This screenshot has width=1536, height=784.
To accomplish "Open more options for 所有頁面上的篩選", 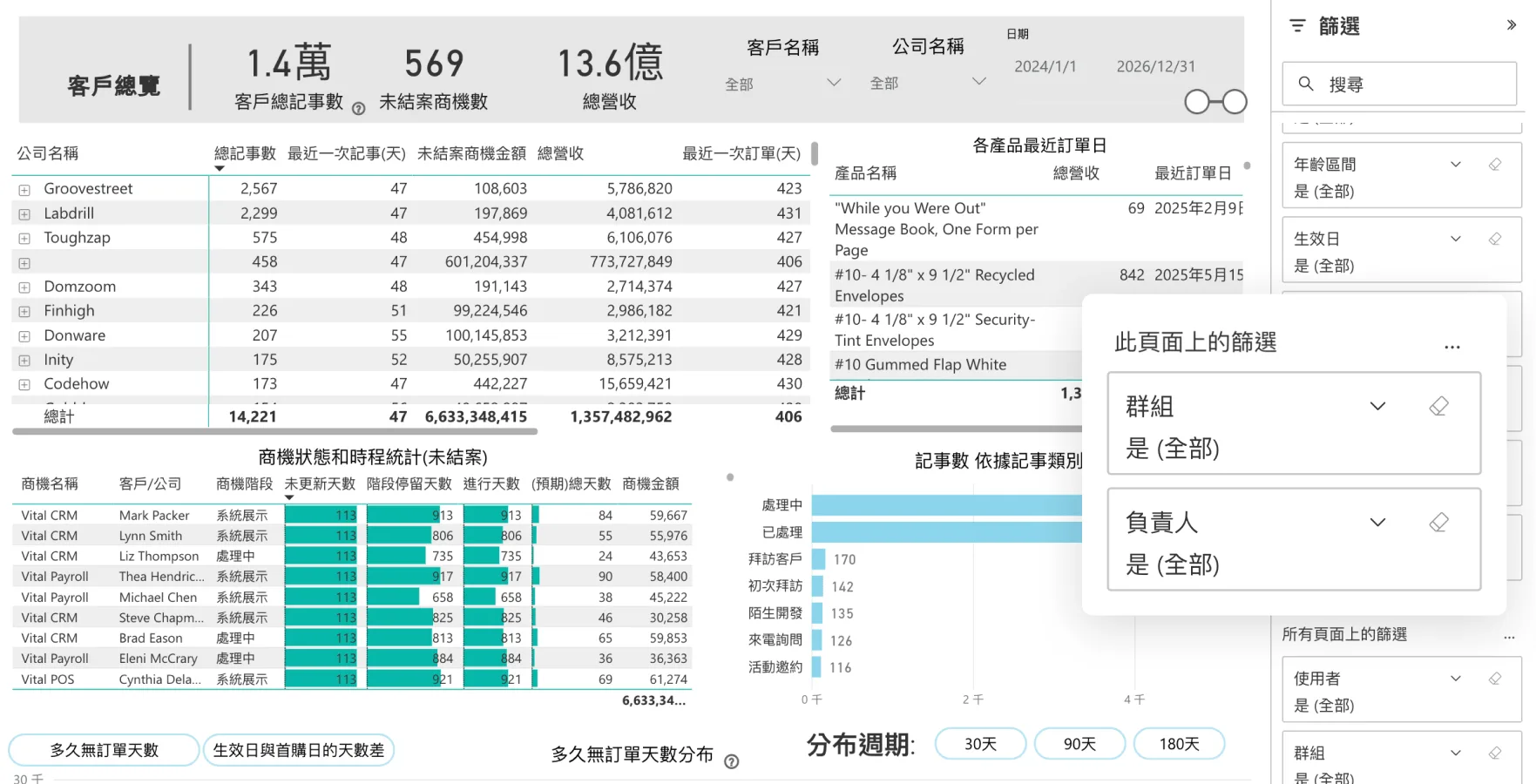I will coord(1509,638).
